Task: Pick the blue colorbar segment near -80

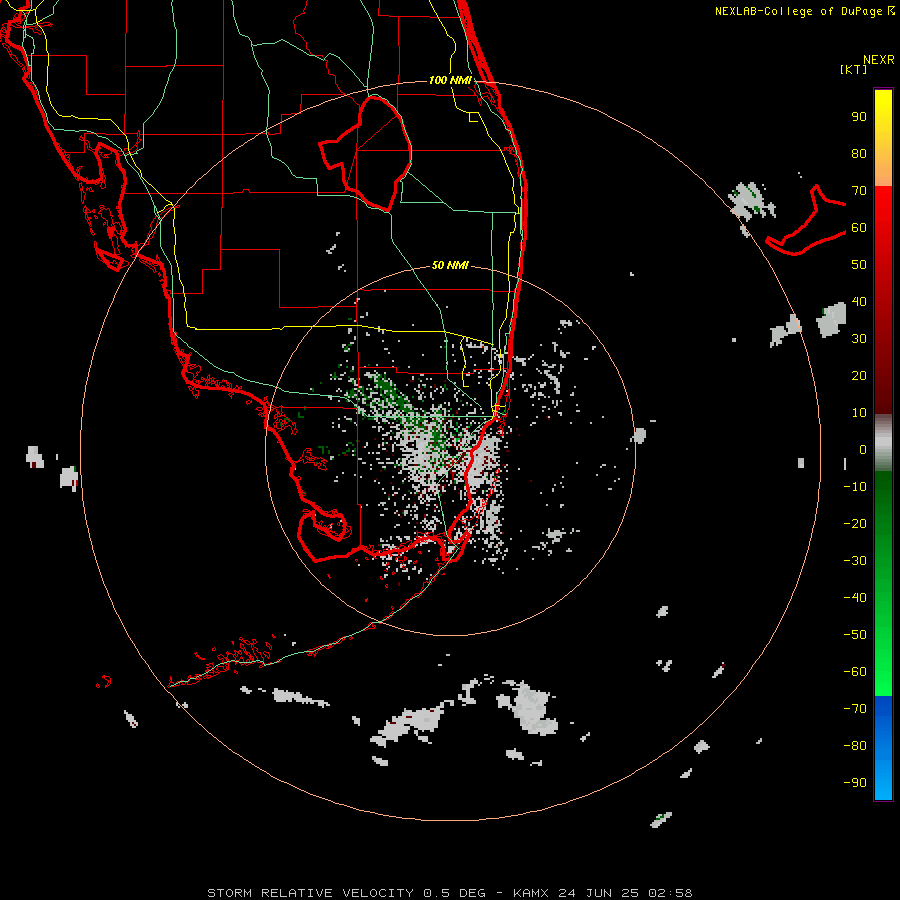Action: (x=883, y=746)
